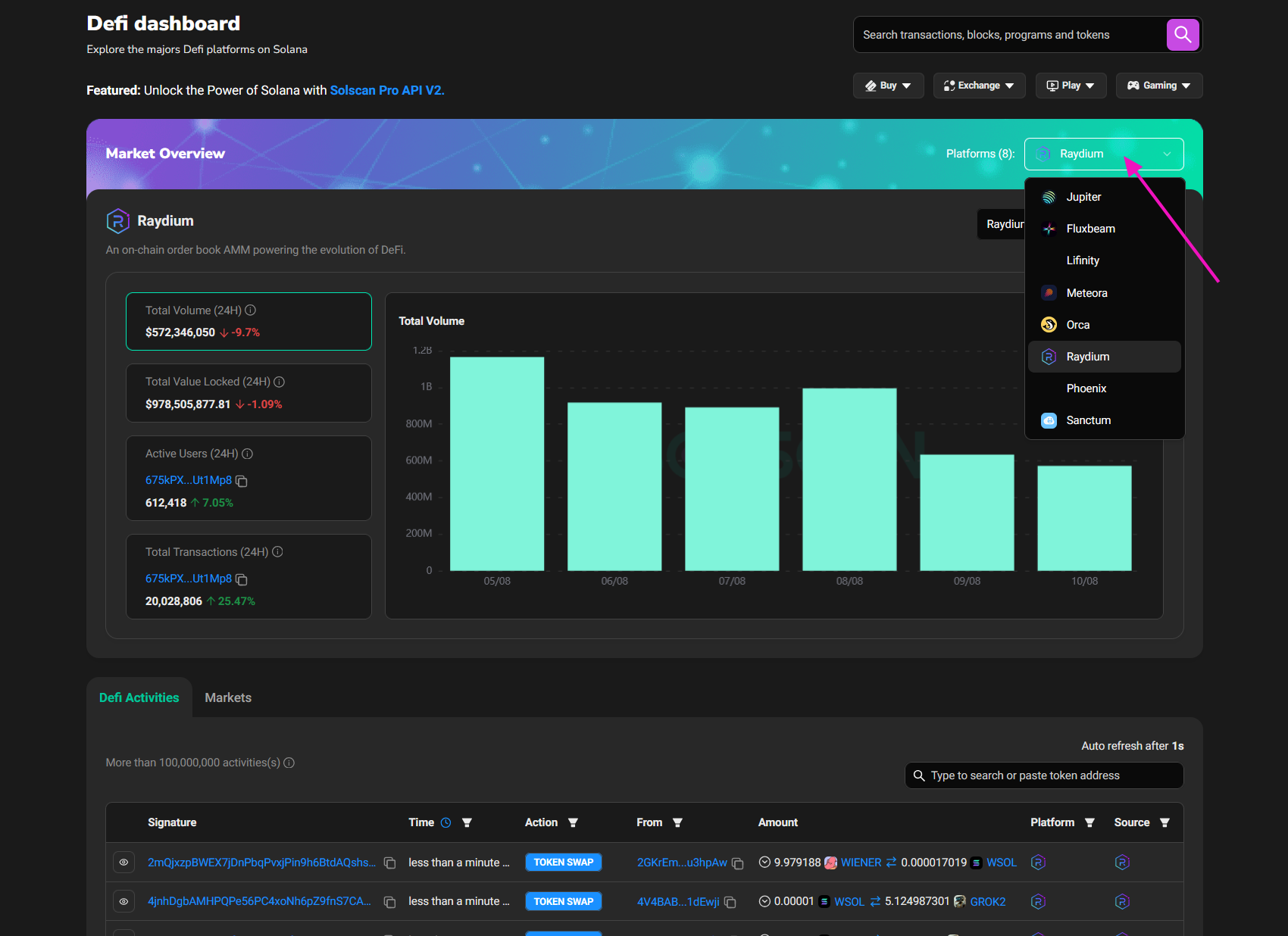This screenshot has height=936, width=1288.
Task: Copy Active Users address icon
Action: pyautogui.click(x=242, y=481)
